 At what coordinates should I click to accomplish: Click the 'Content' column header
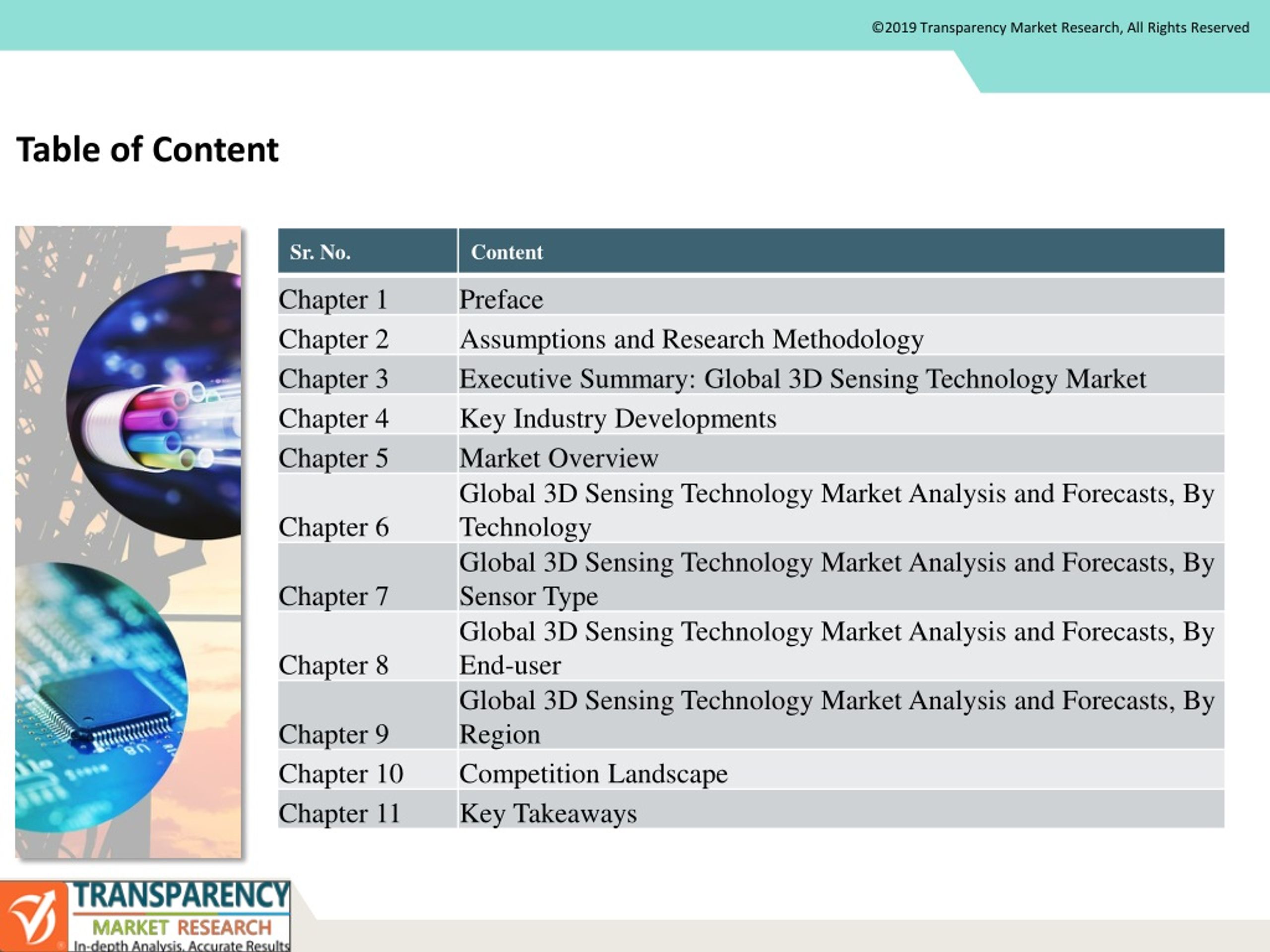(842, 251)
